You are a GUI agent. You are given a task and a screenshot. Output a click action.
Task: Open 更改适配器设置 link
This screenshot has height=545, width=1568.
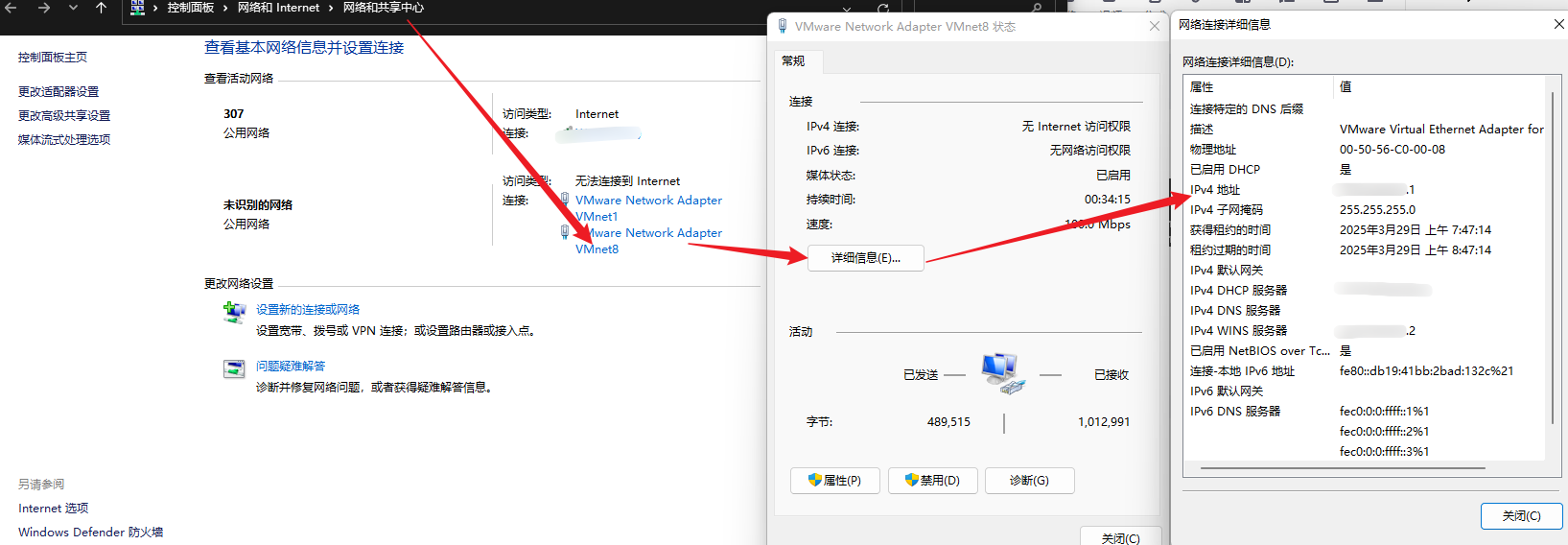coord(59,92)
